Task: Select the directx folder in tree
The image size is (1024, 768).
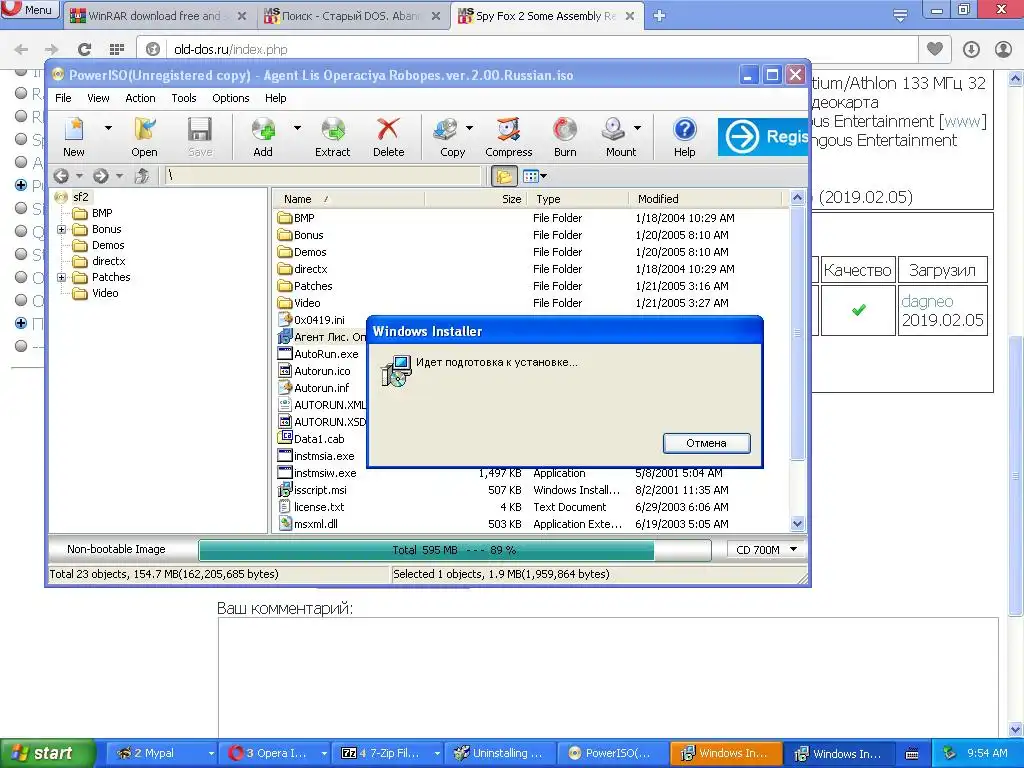Action: [x=108, y=261]
